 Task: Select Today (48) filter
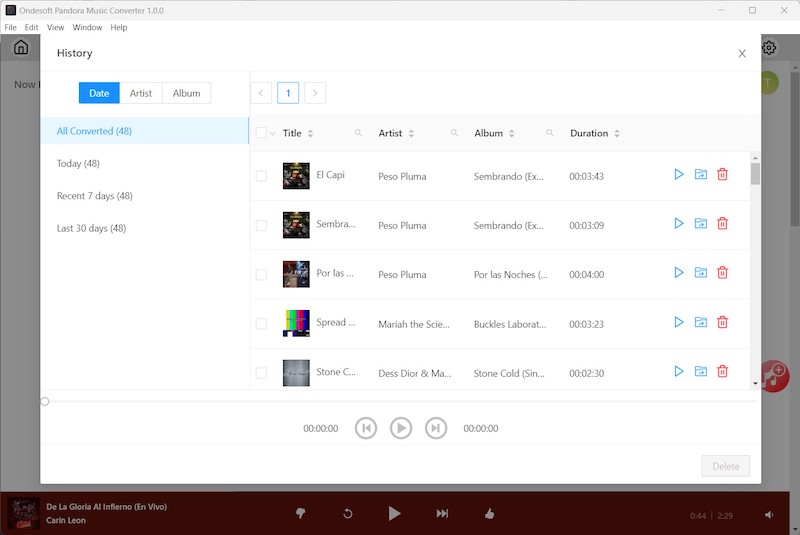(x=144, y=163)
